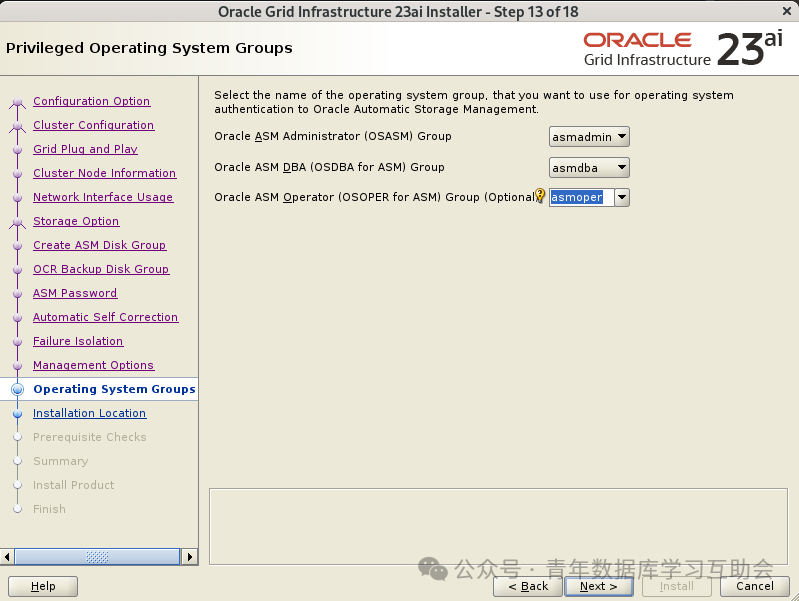Close the installer window
The height and width of the screenshot is (601, 799).
[x=786, y=11]
